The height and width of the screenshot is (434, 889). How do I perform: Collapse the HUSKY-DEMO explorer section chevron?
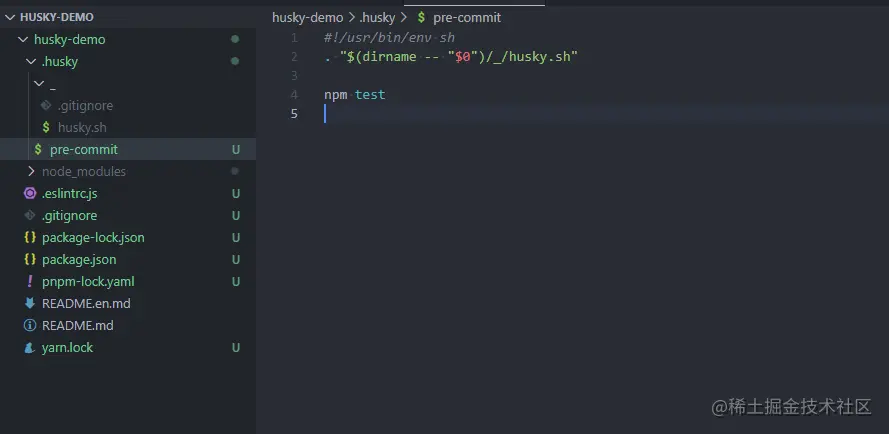[10, 18]
